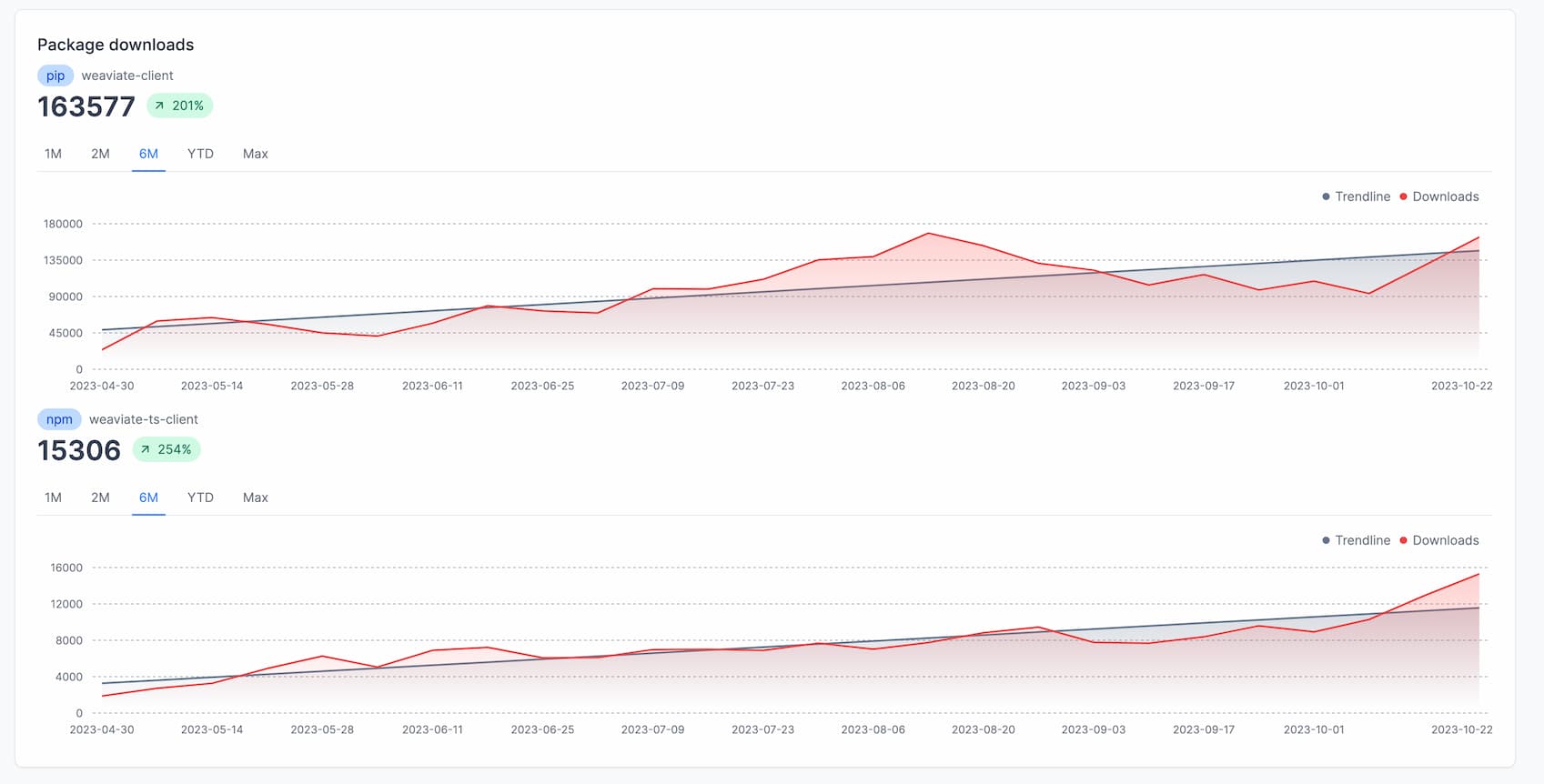
Task: Select 1M tab for weaviate-client chart
Action: pos(53,154)
